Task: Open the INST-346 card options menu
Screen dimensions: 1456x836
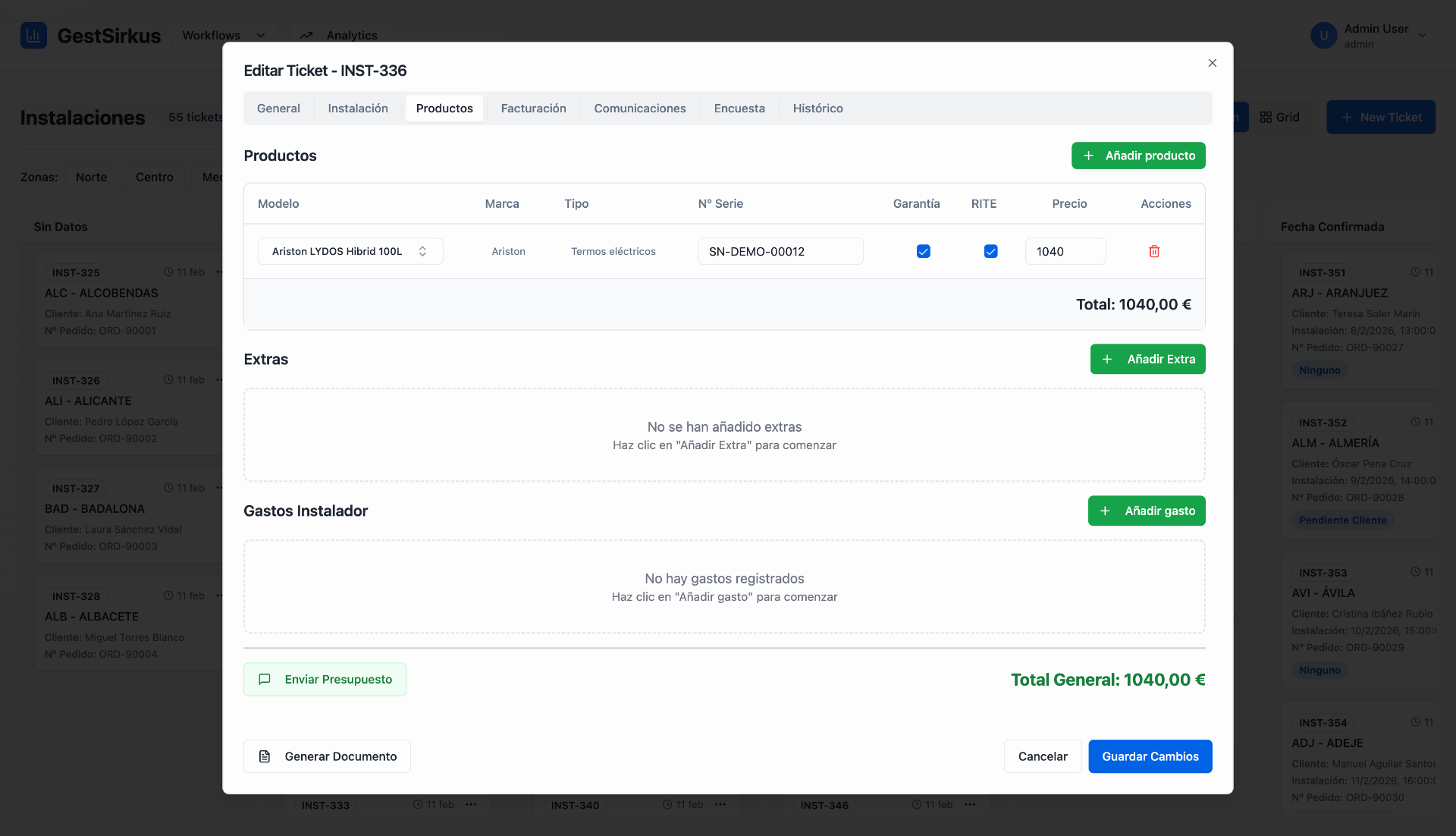Action: click(970, 804)
